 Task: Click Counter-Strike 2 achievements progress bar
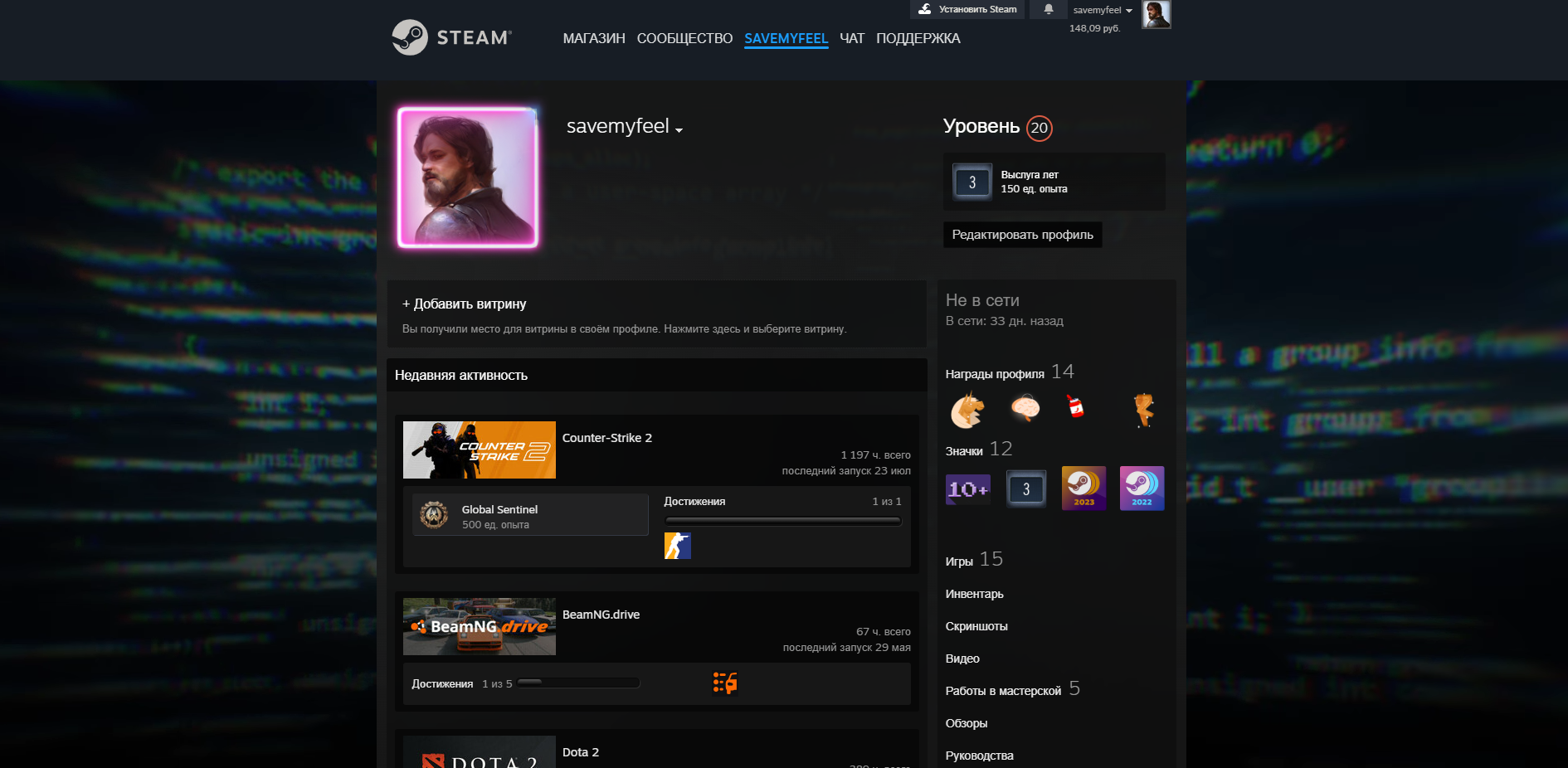[x=782, y=521]
